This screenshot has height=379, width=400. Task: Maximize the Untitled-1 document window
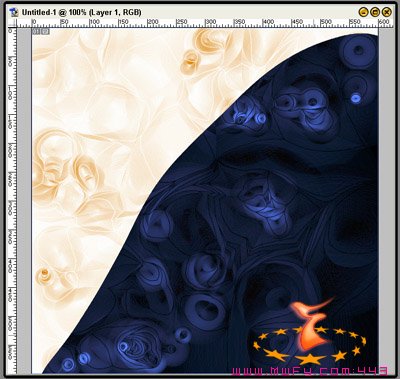pos(375,12)
